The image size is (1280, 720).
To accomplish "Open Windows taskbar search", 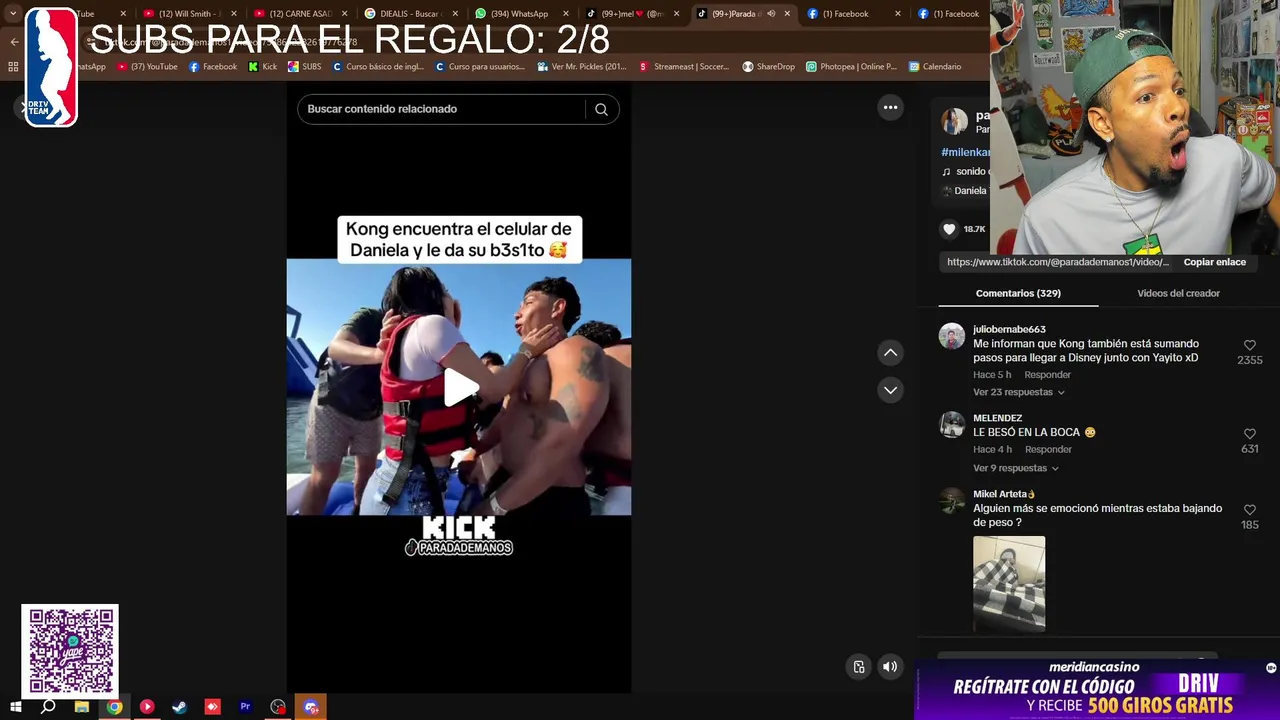I will tap(48, 707).
